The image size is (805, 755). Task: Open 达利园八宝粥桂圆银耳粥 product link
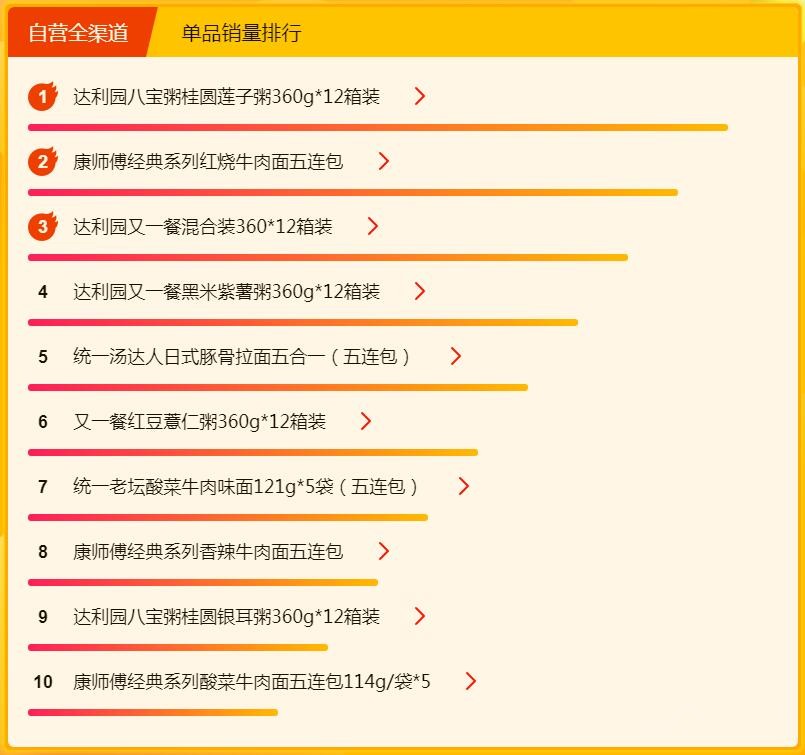[226, 617]
